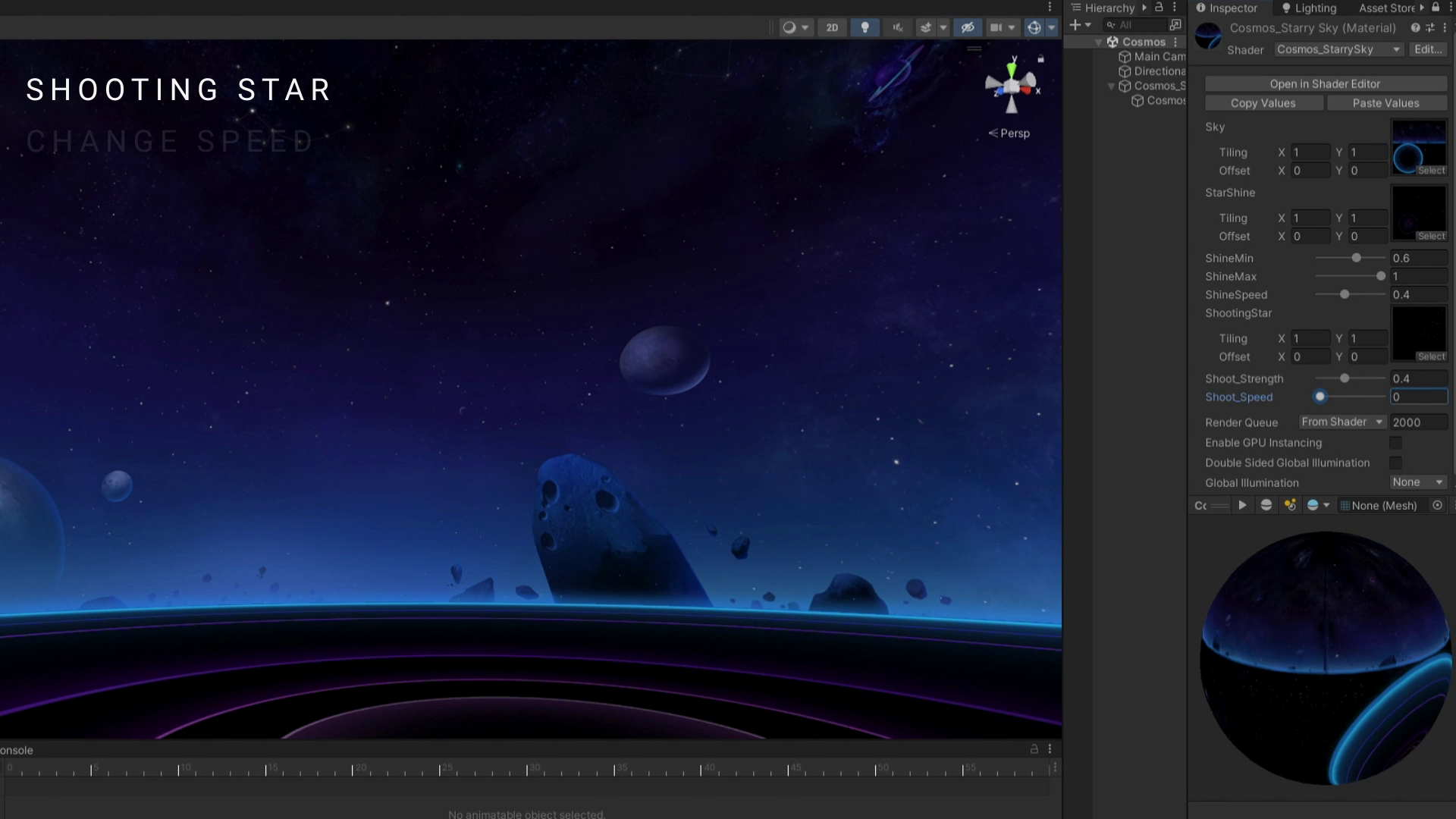Click the ShineMin slider
Screen dimensions: 1456x819
tap(1350, 259)
